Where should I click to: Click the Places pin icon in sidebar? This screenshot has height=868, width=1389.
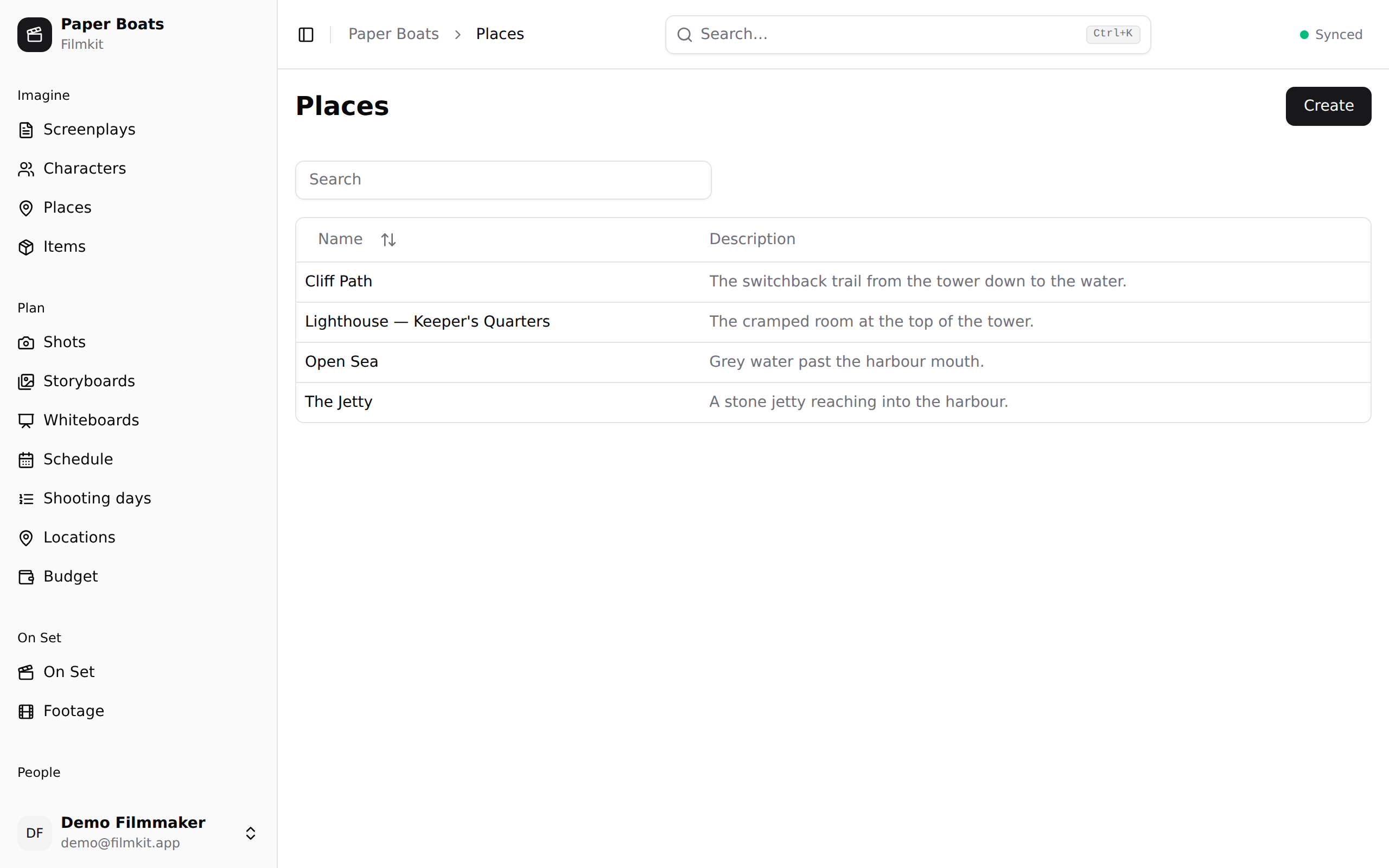click(x=26, y=208)
